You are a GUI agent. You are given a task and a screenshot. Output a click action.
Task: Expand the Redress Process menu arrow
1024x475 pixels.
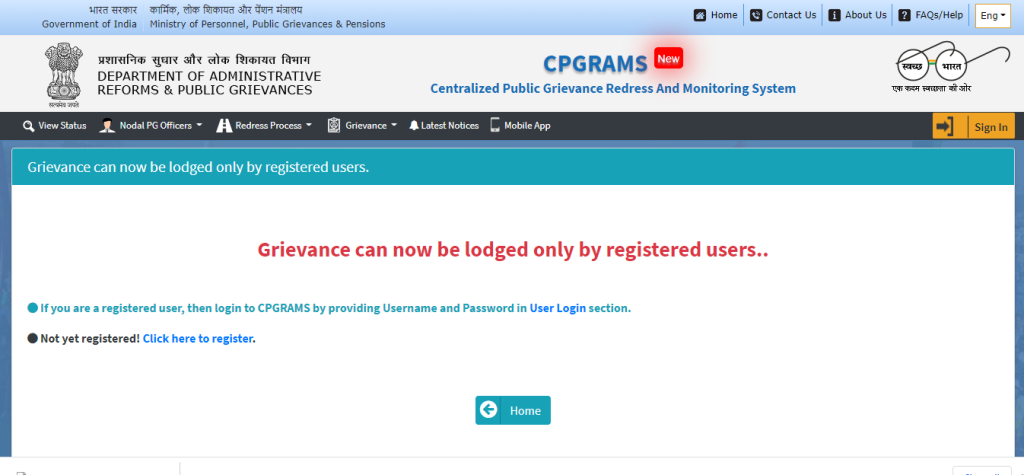(x=309, y=125)
